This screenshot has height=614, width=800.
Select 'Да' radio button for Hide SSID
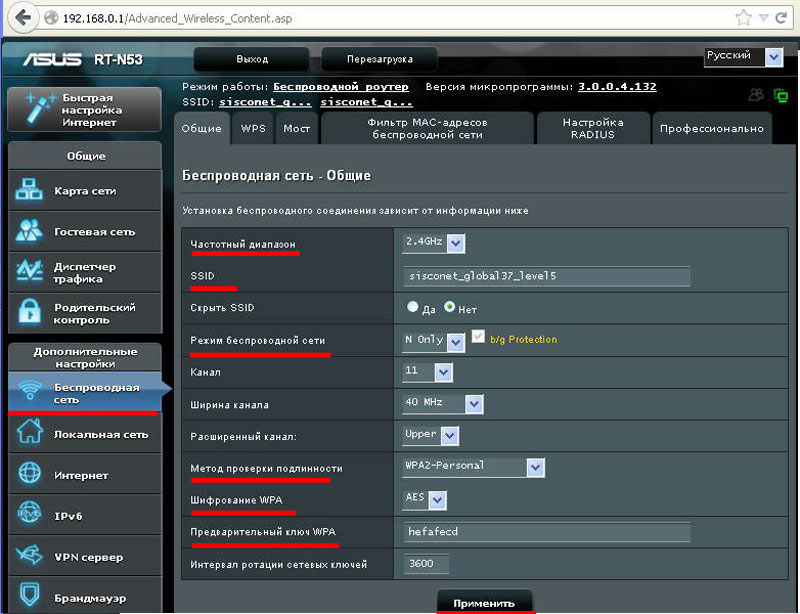pyautogui.click(x=412, y=309)
